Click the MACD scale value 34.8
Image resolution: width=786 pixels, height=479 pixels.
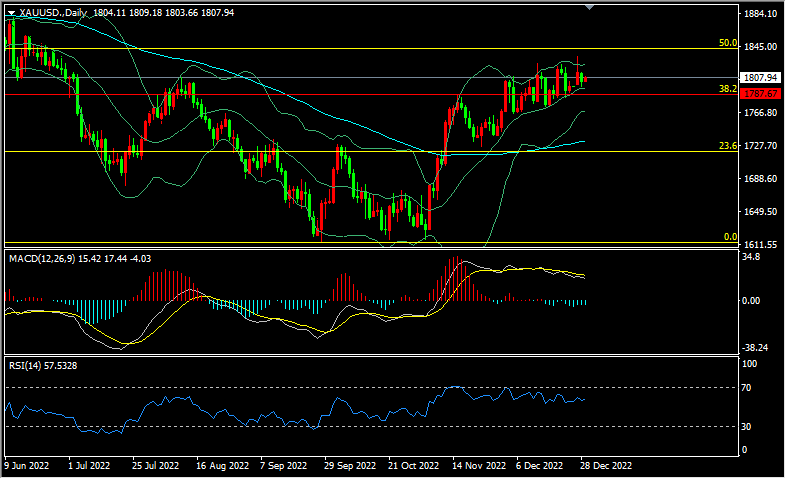click(754, 257)
